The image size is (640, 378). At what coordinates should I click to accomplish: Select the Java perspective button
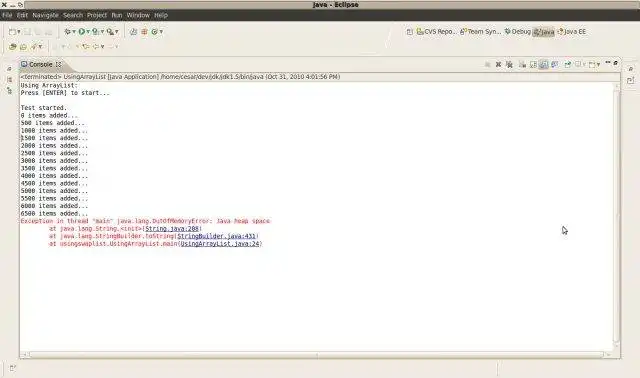tap(544, 31)
